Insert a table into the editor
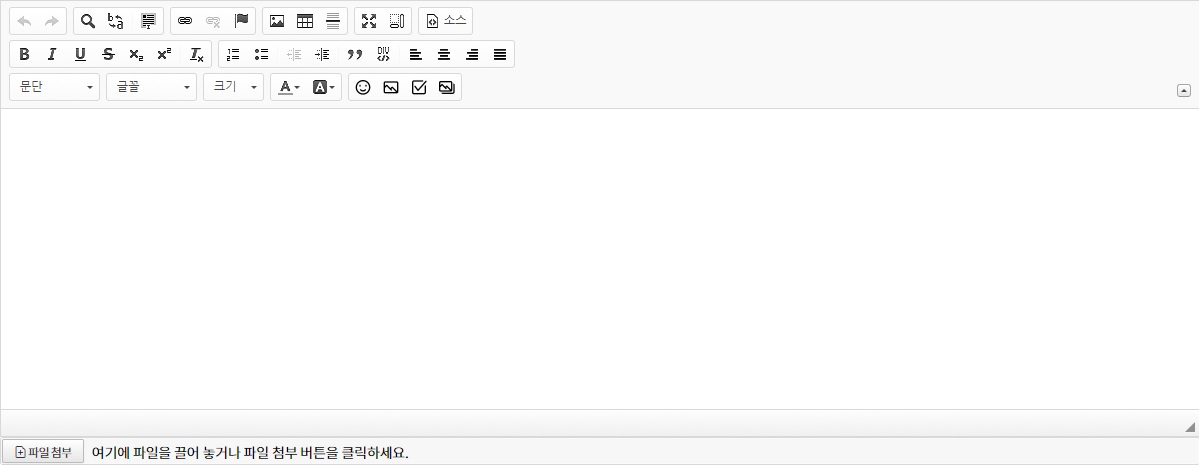 click(305, 21)
